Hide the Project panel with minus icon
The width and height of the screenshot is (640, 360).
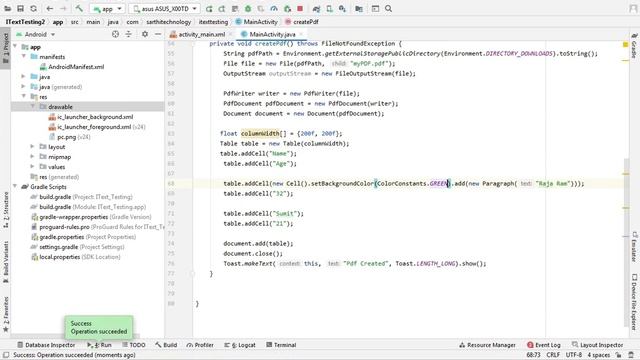click(158, 34)
